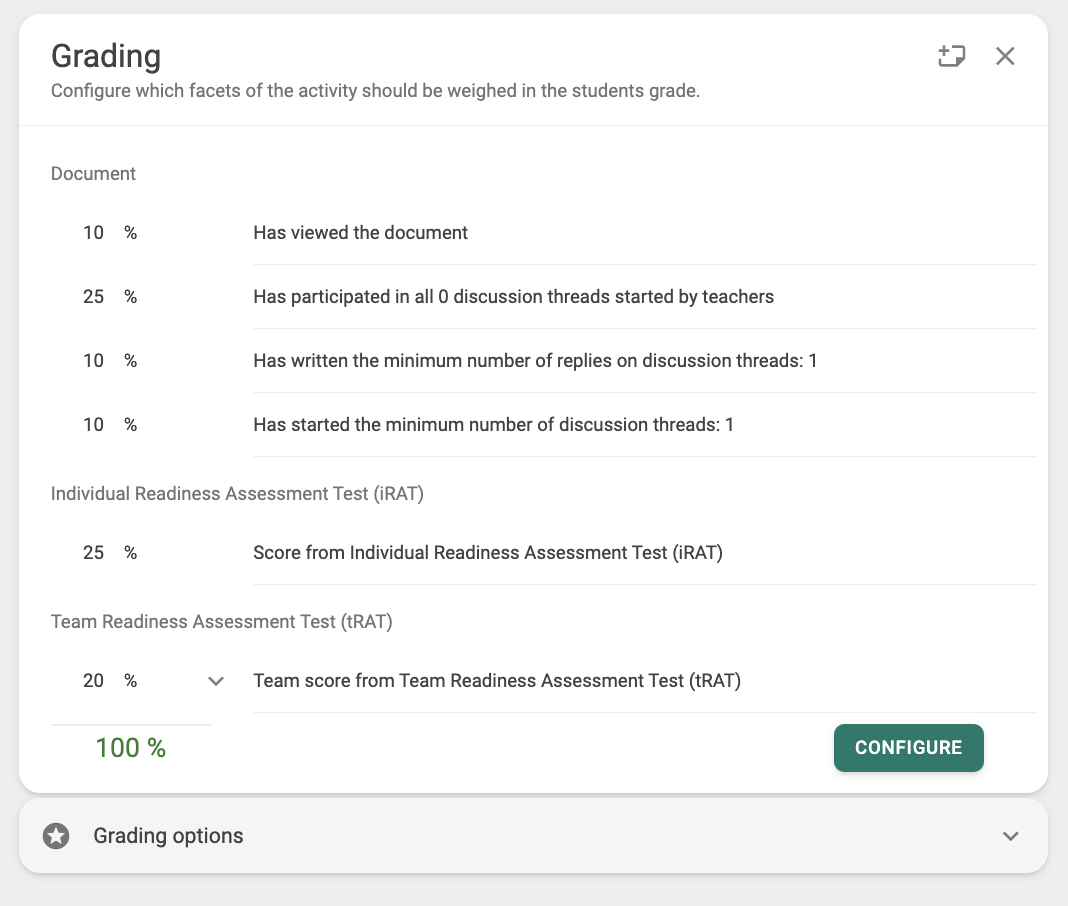Click the Document section label

93,174
